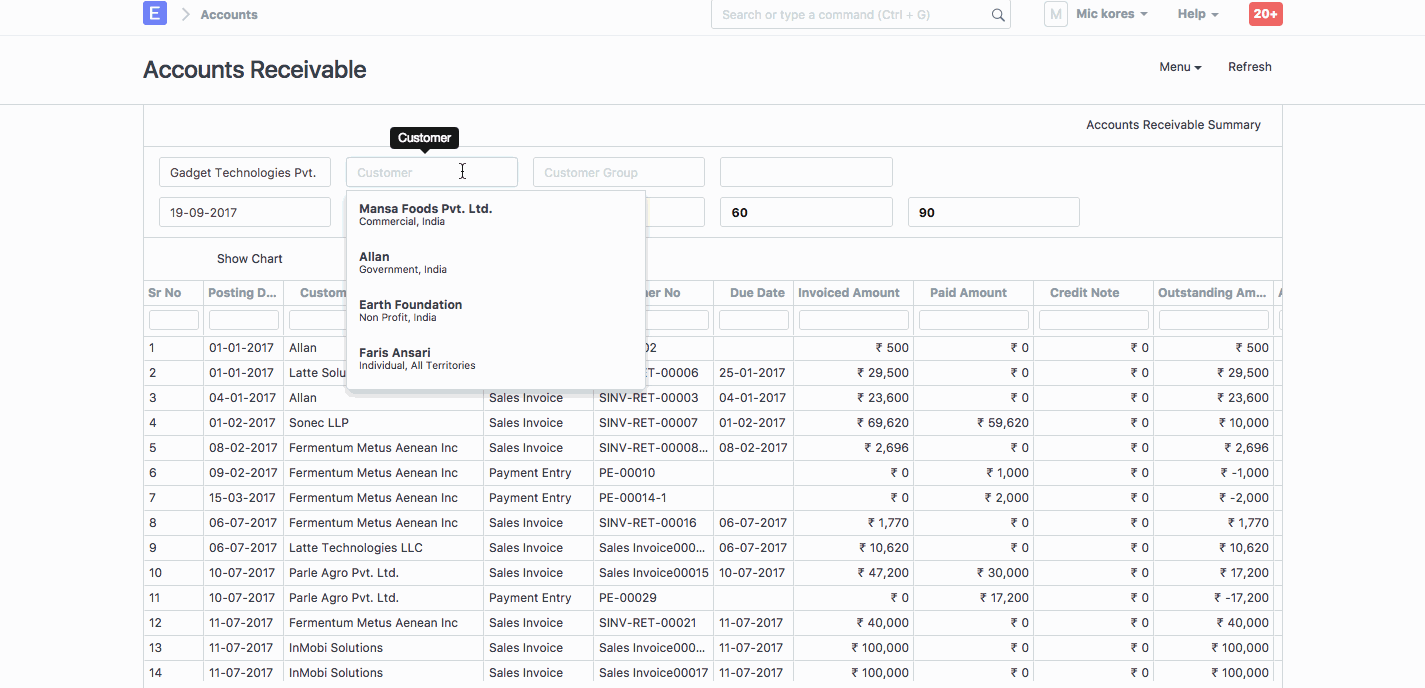Sort by the Sr No column header

click(174, 293)
